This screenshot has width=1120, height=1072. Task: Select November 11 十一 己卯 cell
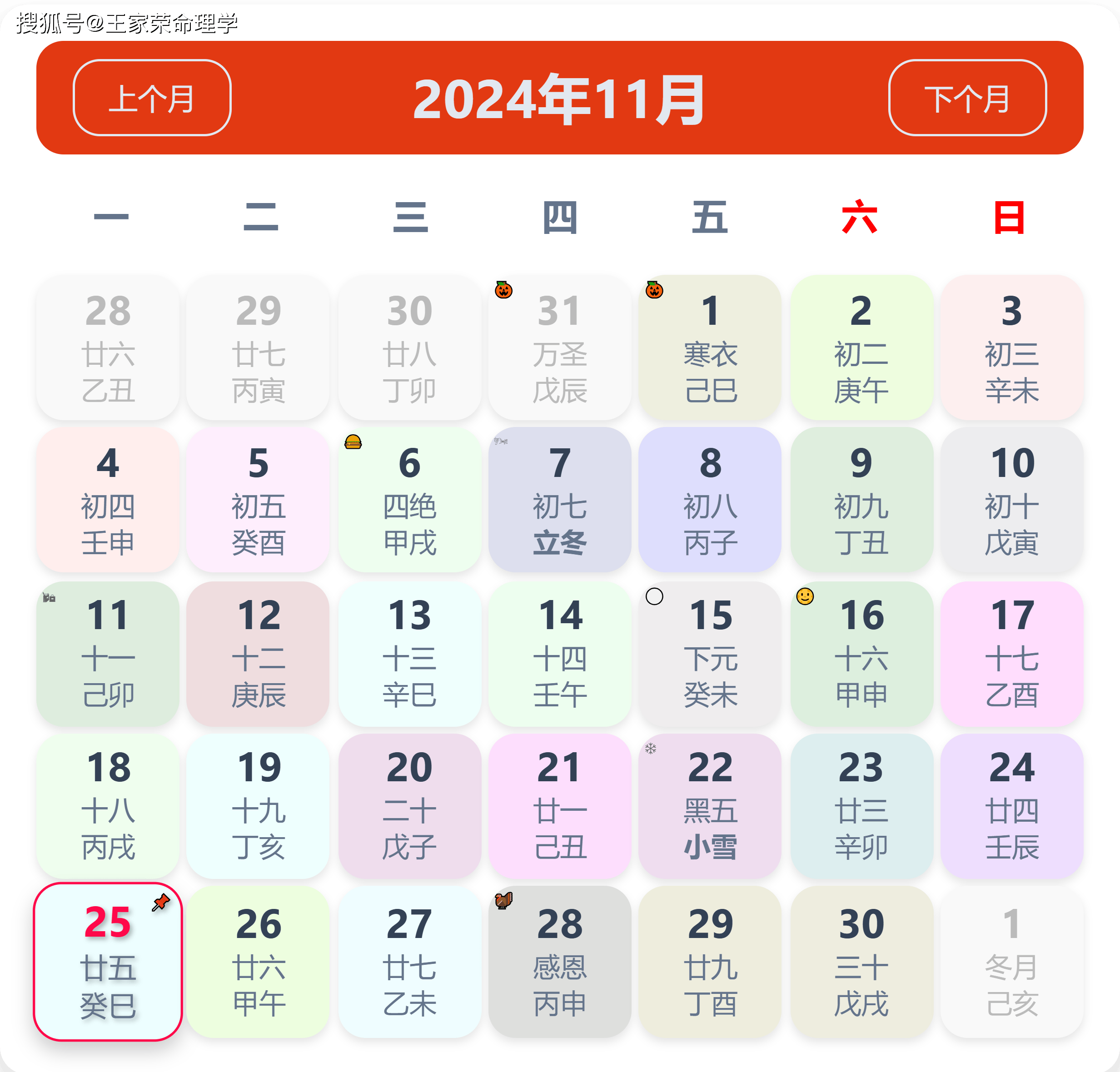pyautogui.click(x=108, y=654)
